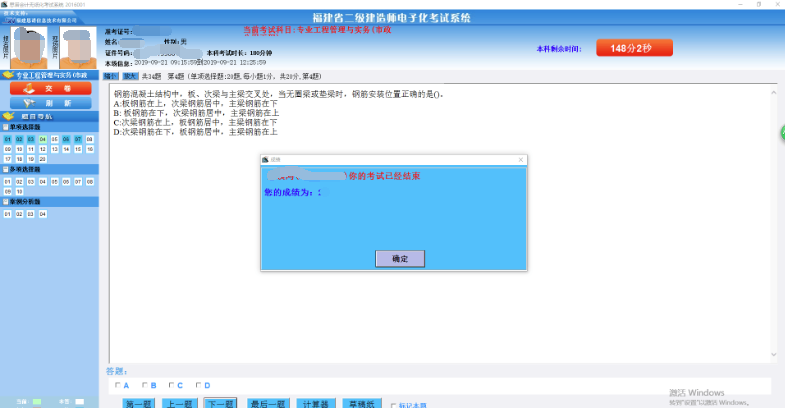Open case analysis question 03

click(31, 214)
